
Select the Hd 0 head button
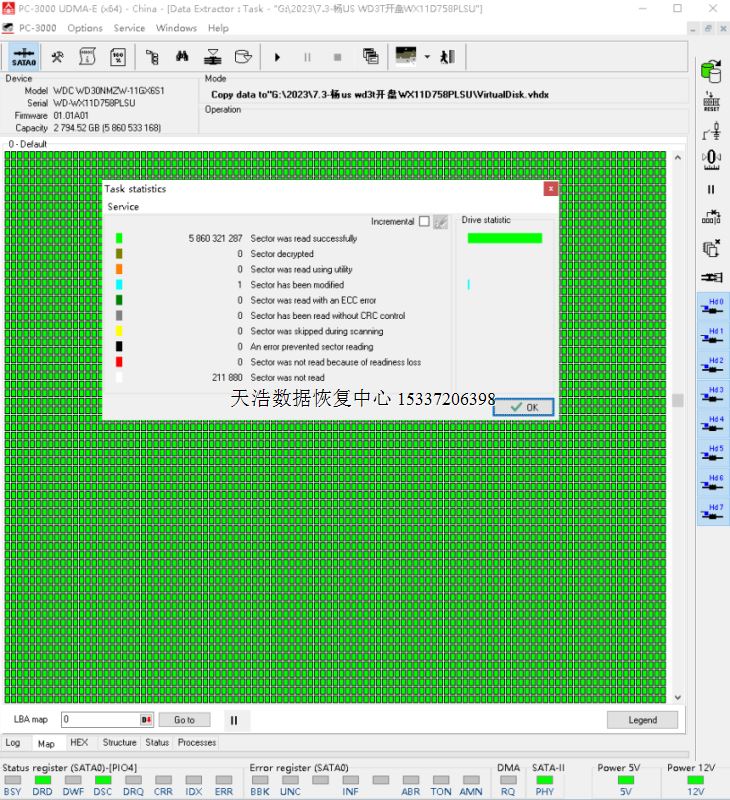point(711,305)
